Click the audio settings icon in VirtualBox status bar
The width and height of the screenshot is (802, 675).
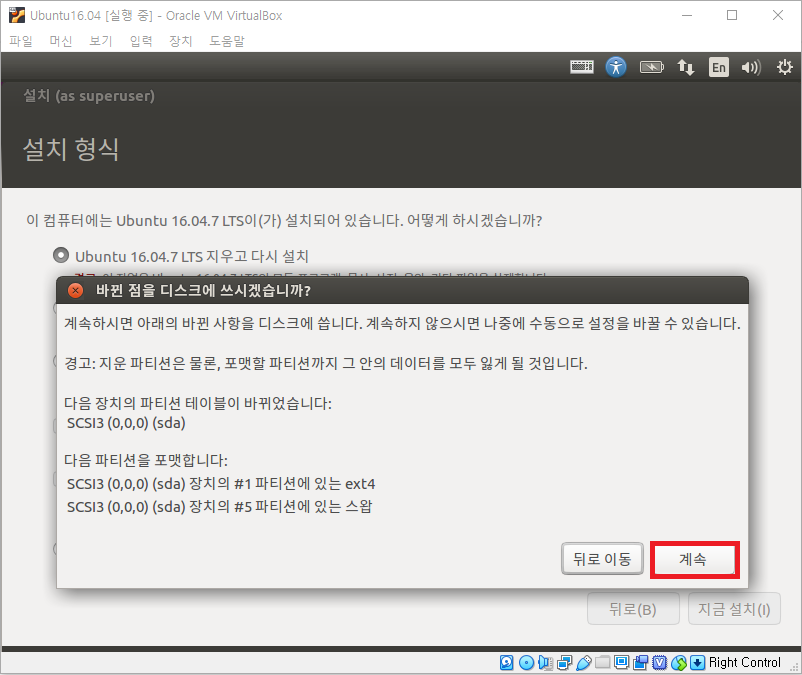545,663
